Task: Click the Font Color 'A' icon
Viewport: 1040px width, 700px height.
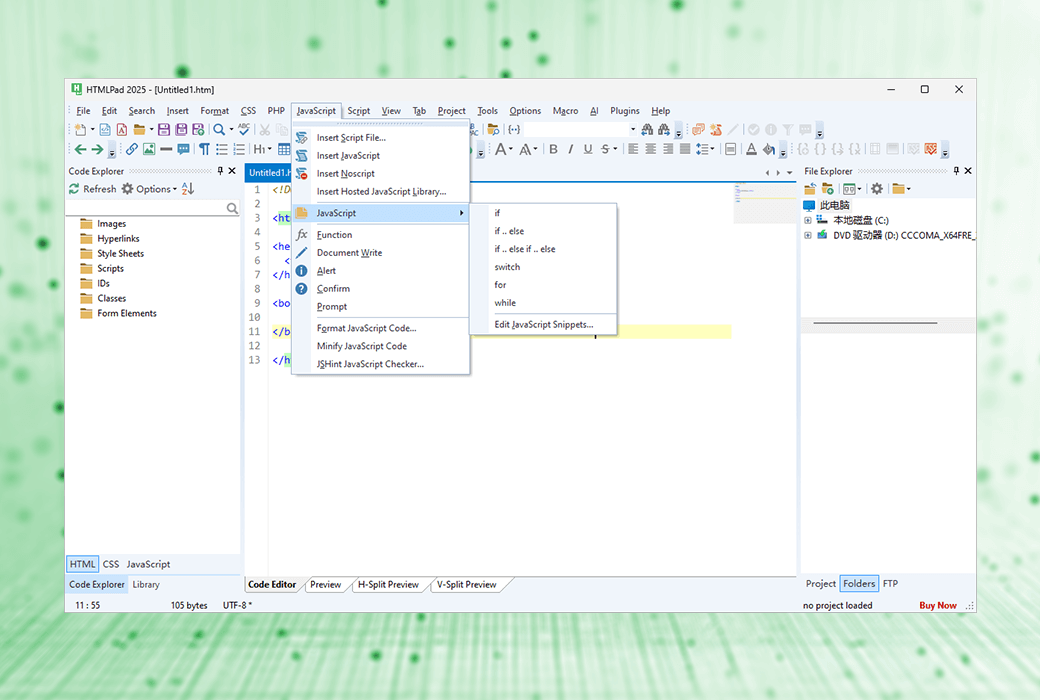Action: coord(751,149)
